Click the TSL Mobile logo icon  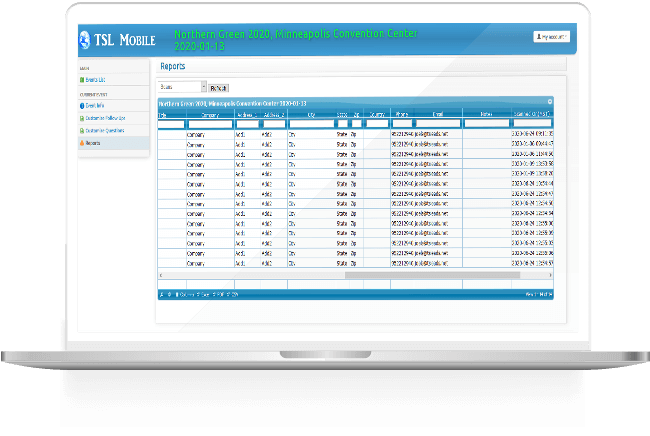87,38
